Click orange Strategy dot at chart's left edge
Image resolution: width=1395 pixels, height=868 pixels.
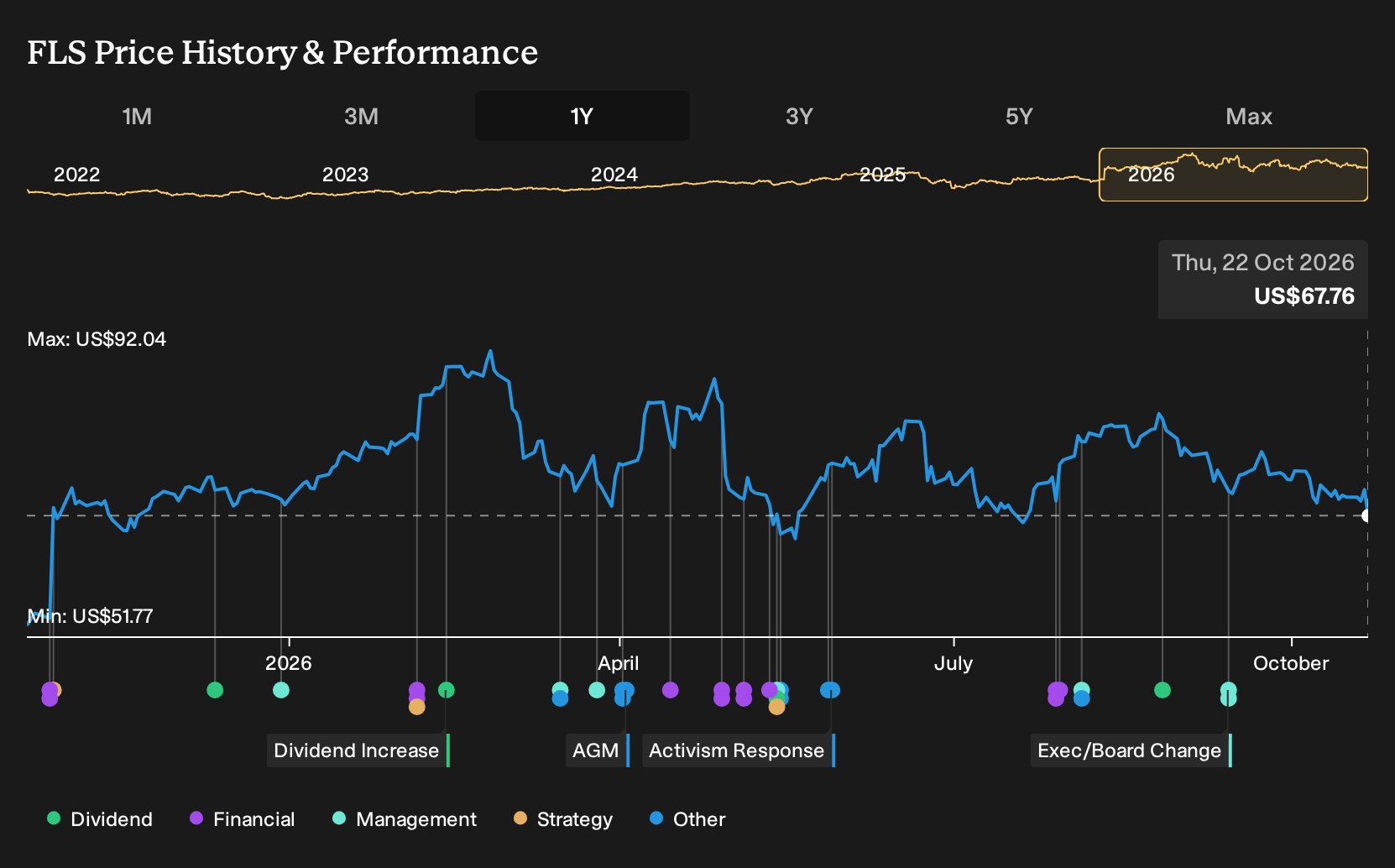[x=55, y=690]
